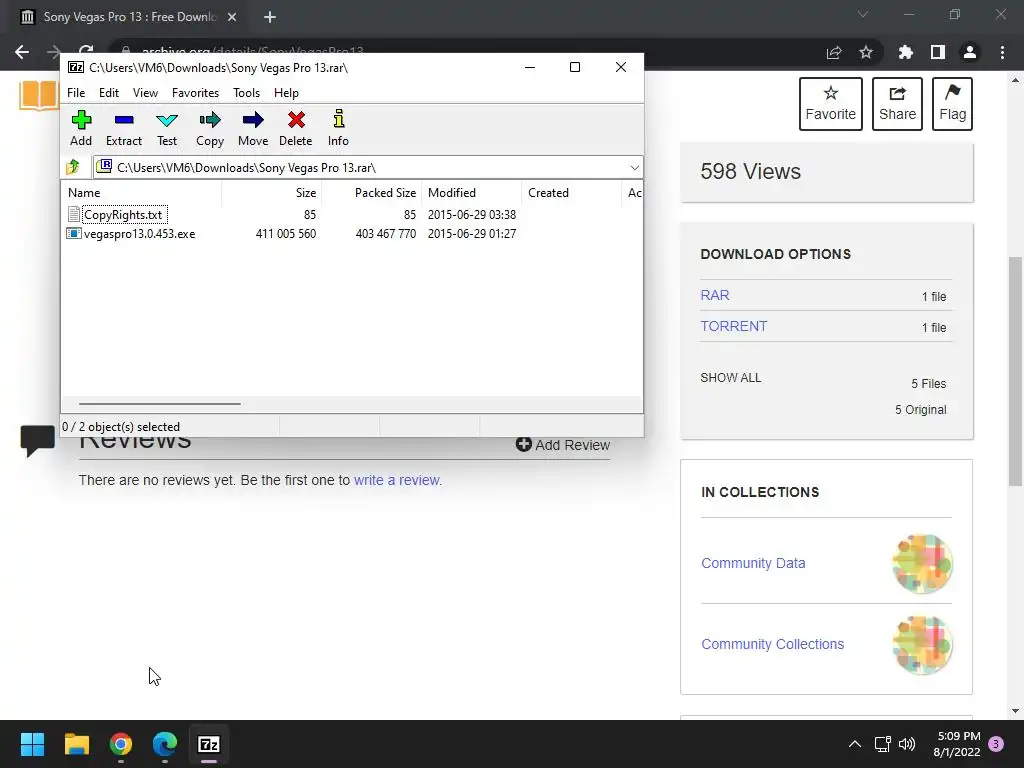
Task: Click the 7-Zip taskbar icon
Action: [x=209, y=744]
